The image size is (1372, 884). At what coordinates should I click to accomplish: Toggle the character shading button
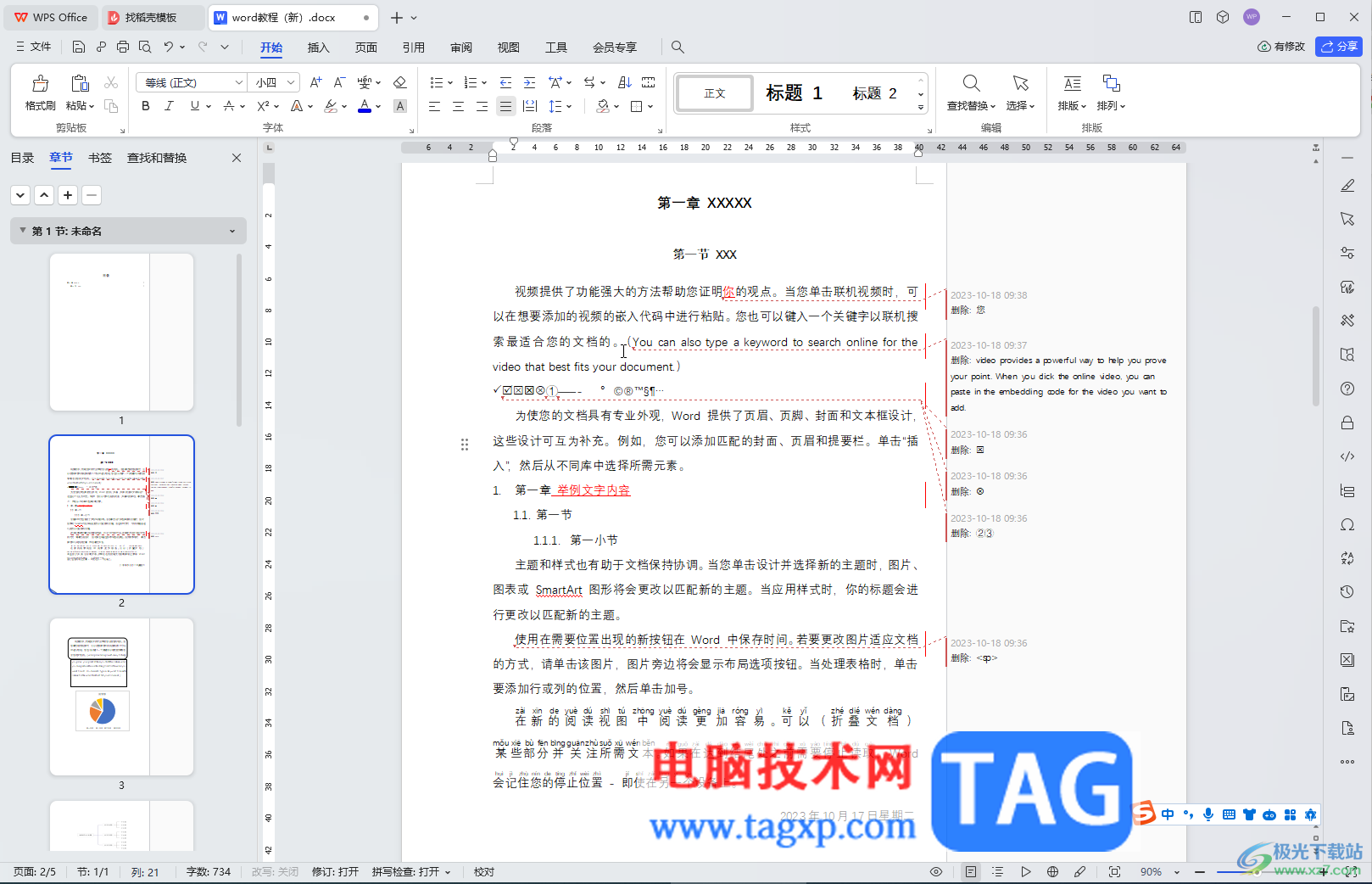coord(400,106)
